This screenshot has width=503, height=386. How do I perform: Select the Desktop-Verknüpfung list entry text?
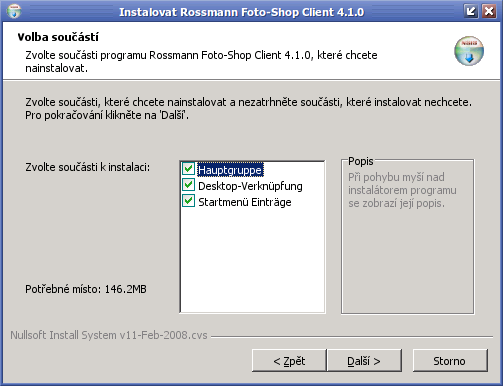point(250,186)
